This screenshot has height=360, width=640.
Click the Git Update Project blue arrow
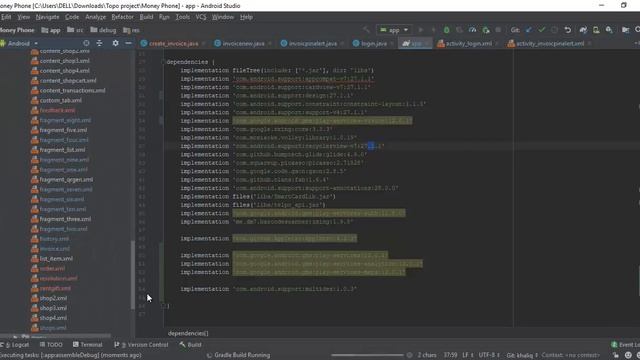point(529,30)
